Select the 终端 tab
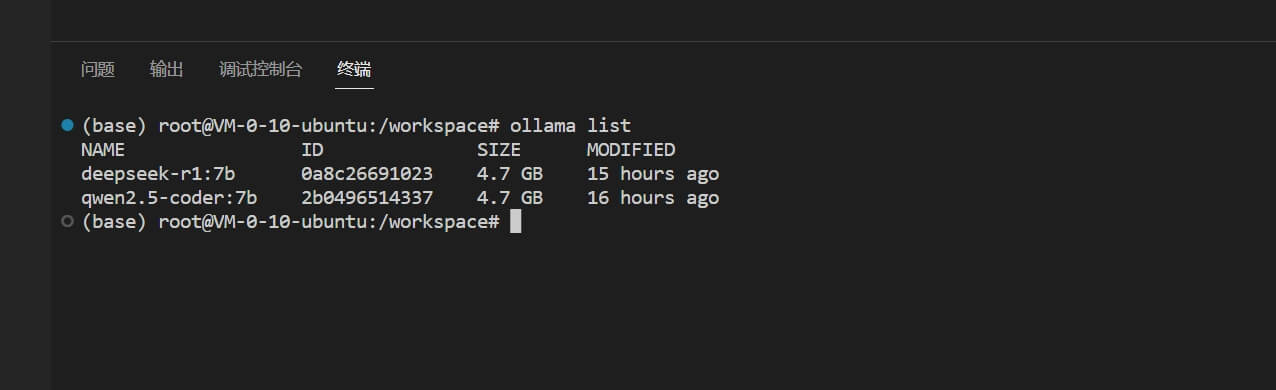Screen dimensions: 1276x390 pos(354,69)
